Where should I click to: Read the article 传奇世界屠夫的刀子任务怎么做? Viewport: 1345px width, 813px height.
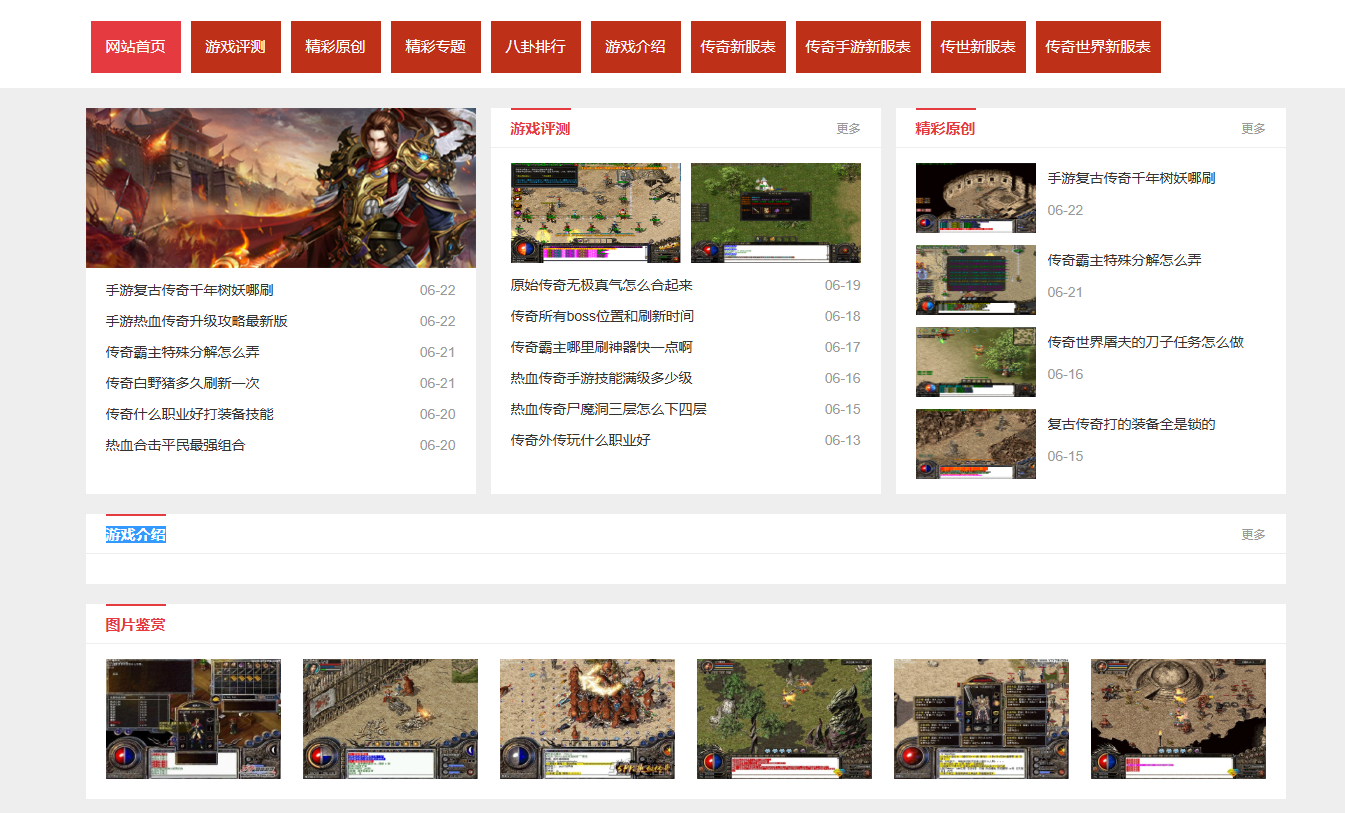pos(1146,343)
